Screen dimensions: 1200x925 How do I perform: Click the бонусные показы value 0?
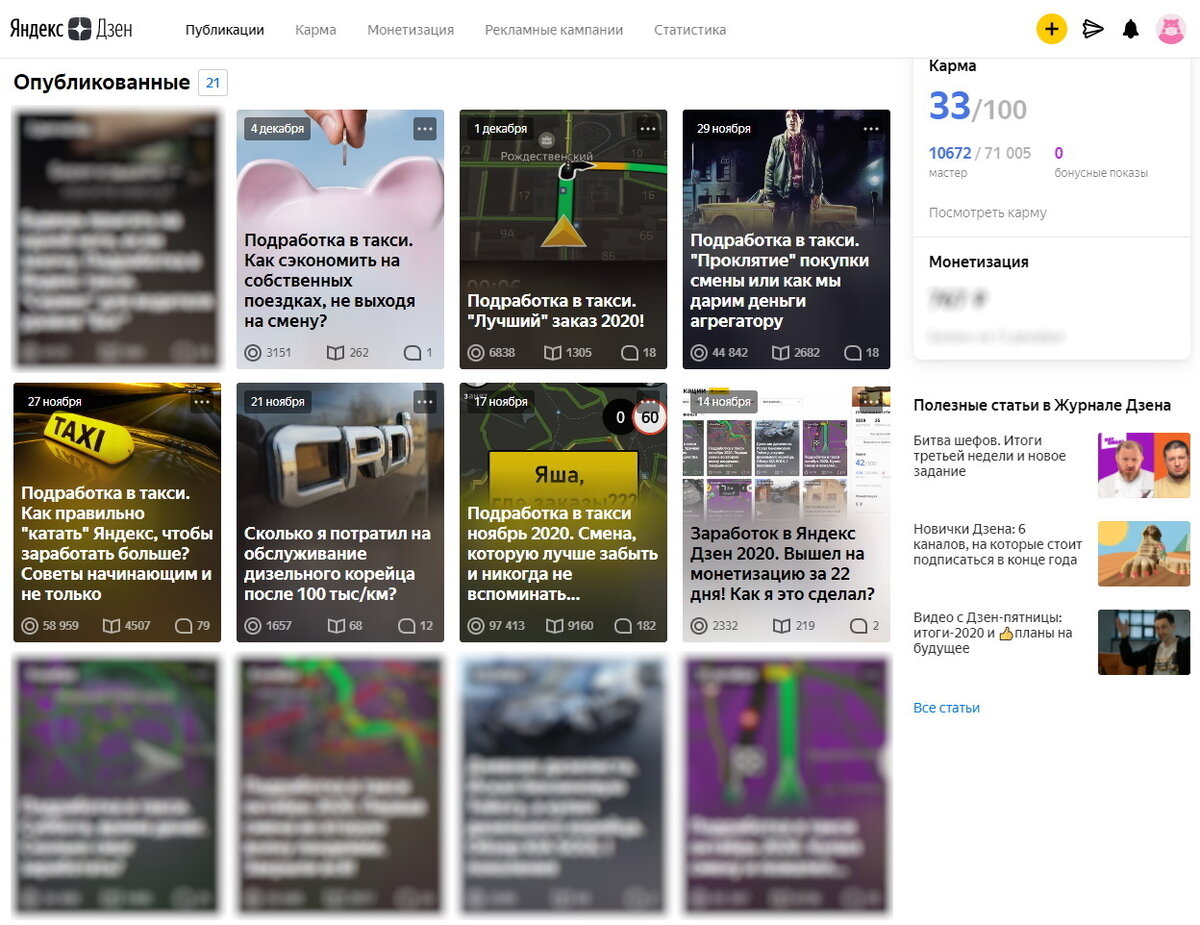click(x=1058, y=153)
